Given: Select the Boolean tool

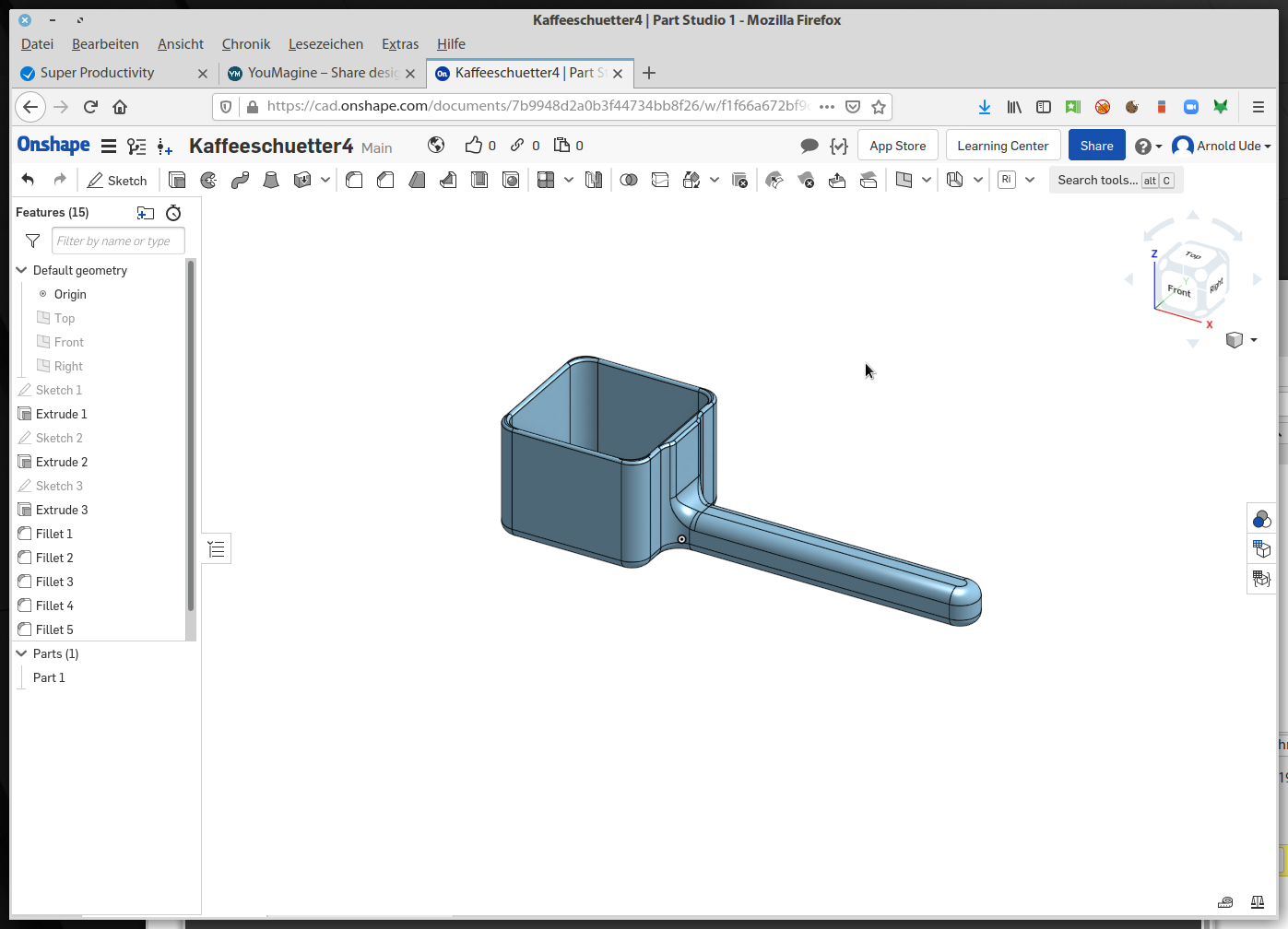Looking at the screenshot, I should click(x=629, y=181).
